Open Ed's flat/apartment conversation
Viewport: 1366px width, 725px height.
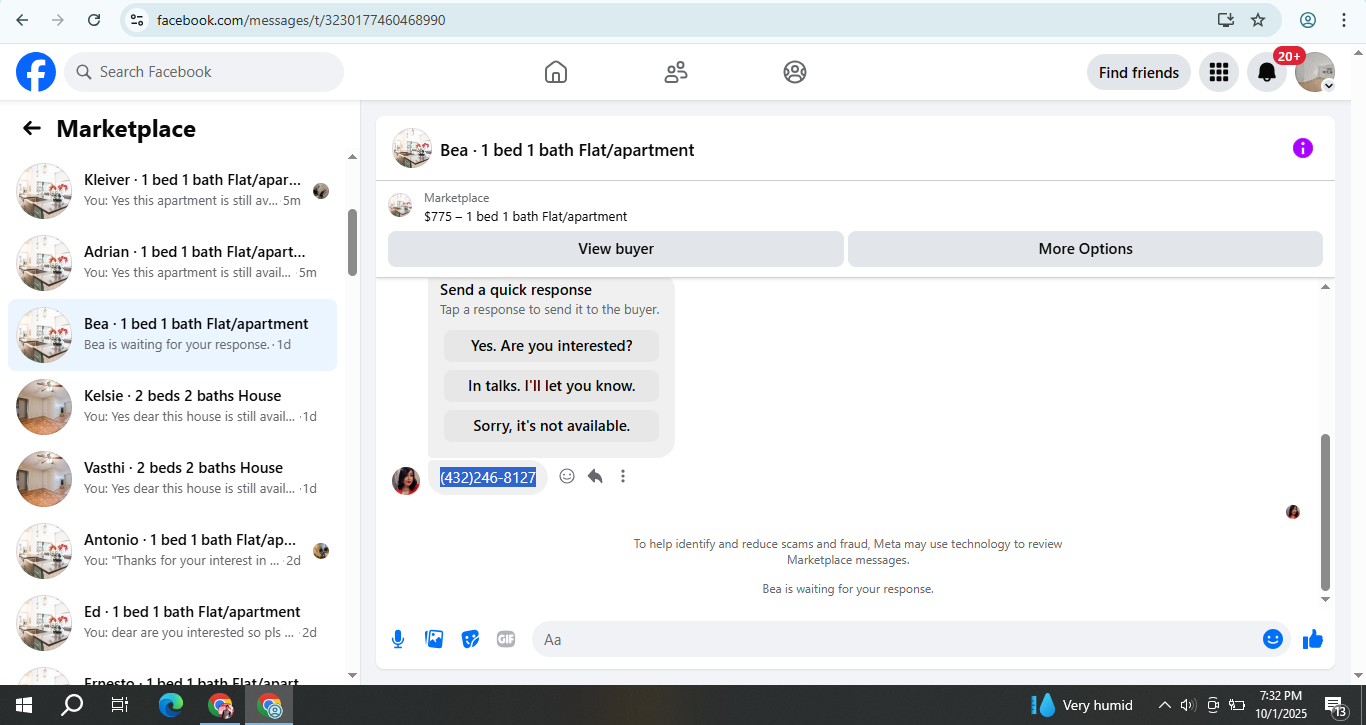point(172,622)
